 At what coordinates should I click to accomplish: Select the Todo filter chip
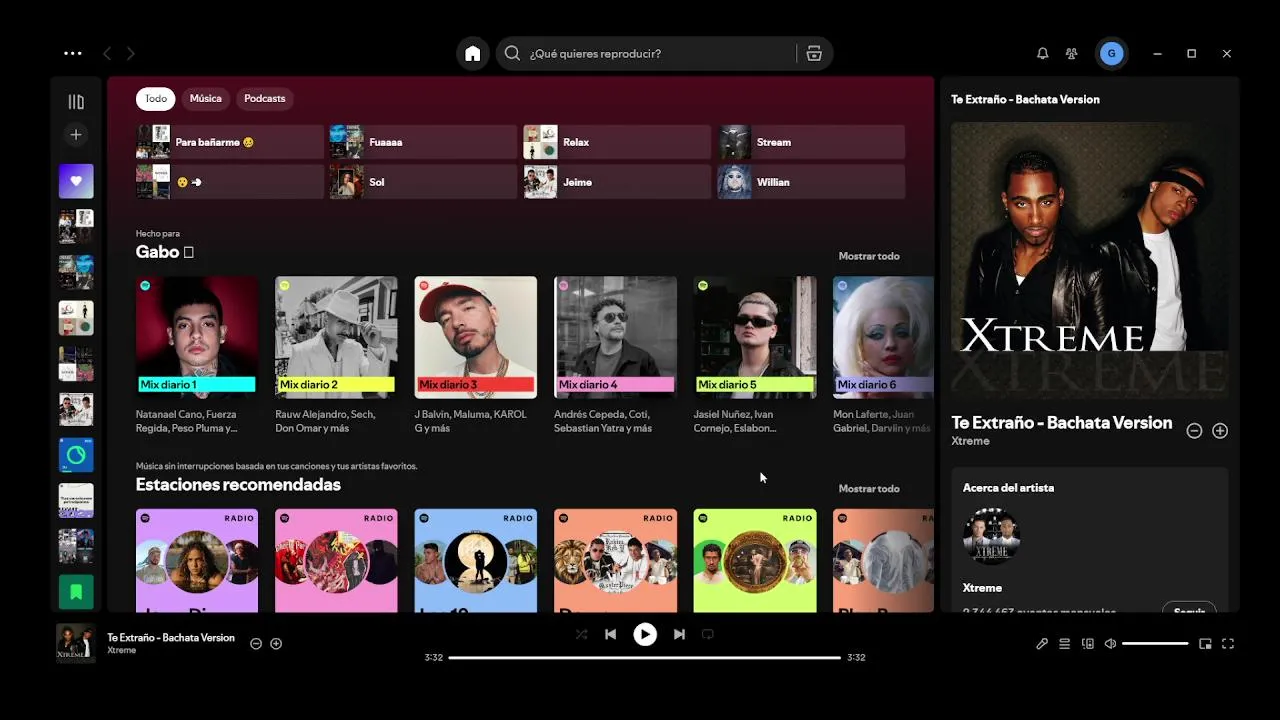pos(156,99)
